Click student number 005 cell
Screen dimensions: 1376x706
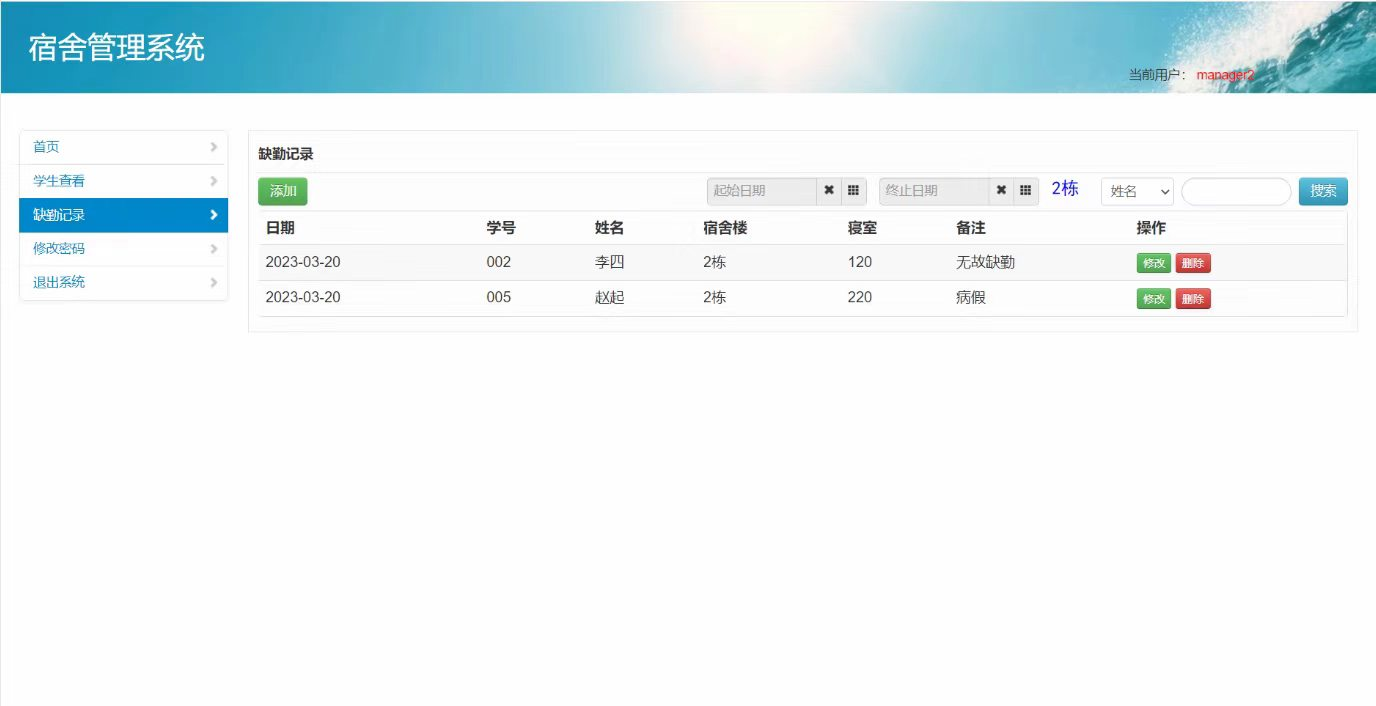click(x=499, y=297)
